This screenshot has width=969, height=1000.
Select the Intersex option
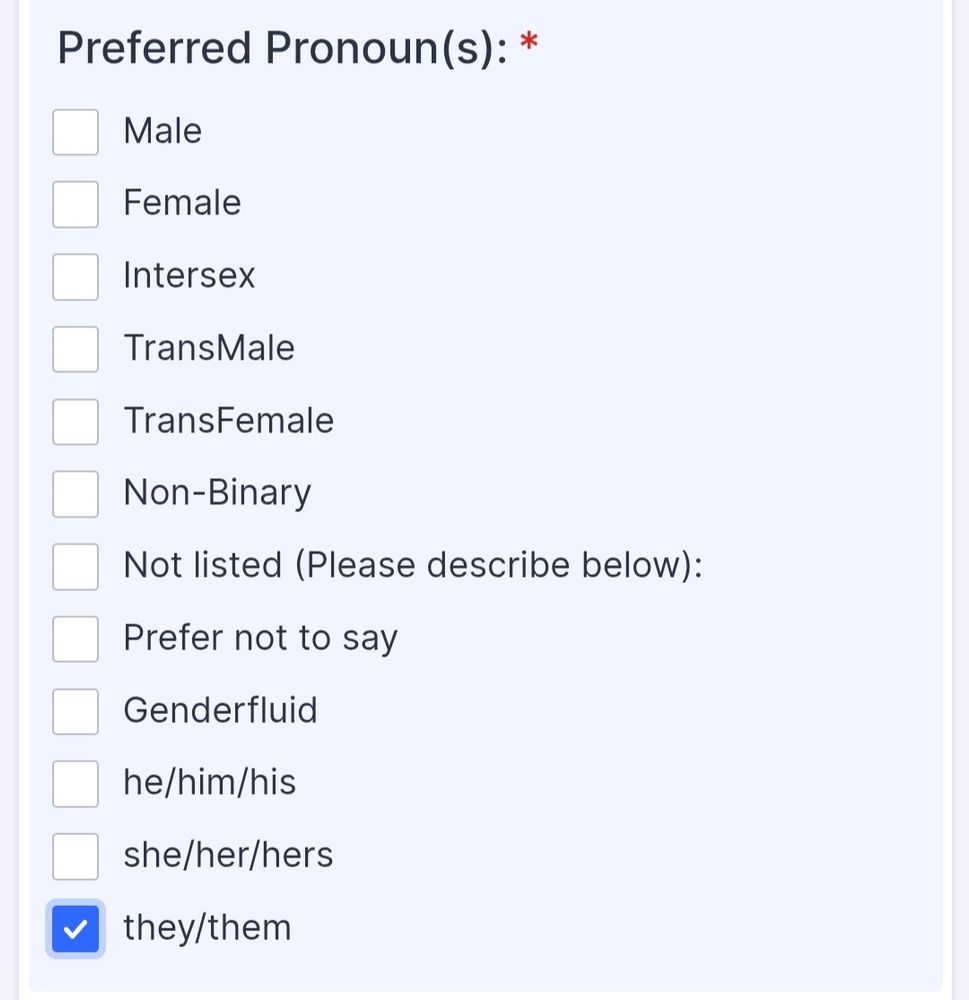(x=75, y=277)
